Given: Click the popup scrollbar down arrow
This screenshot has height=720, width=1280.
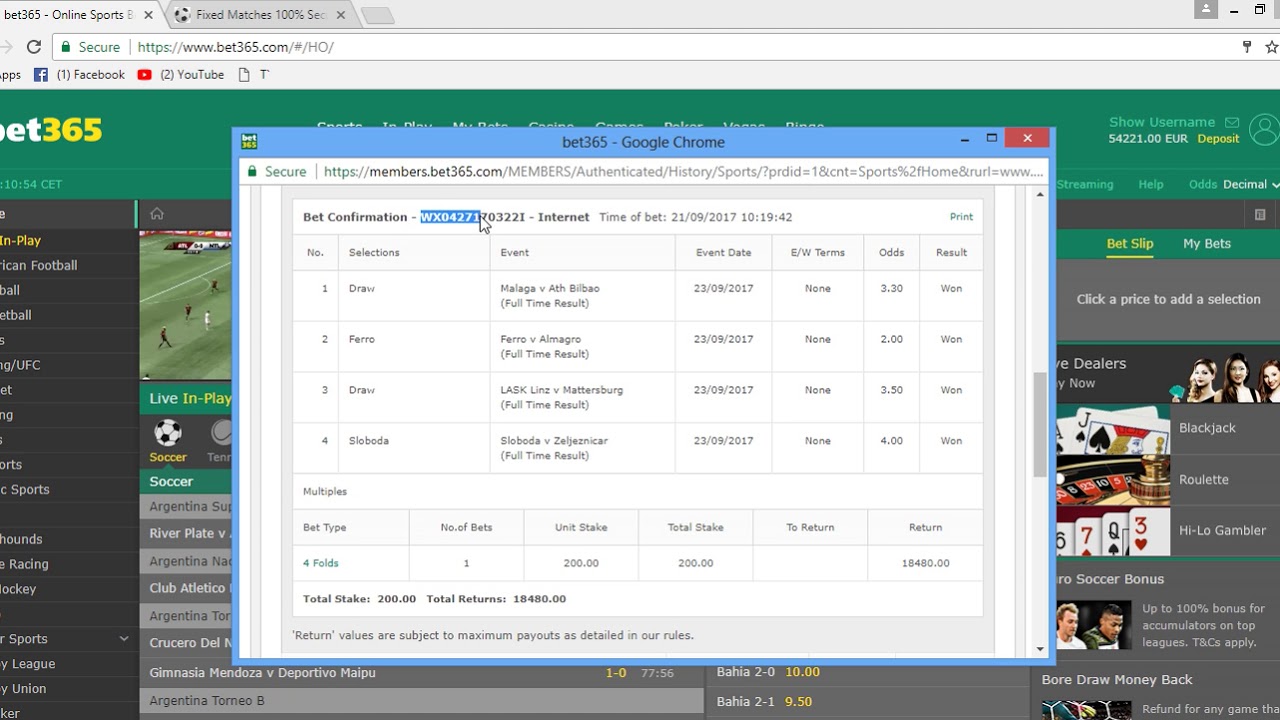Looking at the screenshot, I should point(1040,649).
